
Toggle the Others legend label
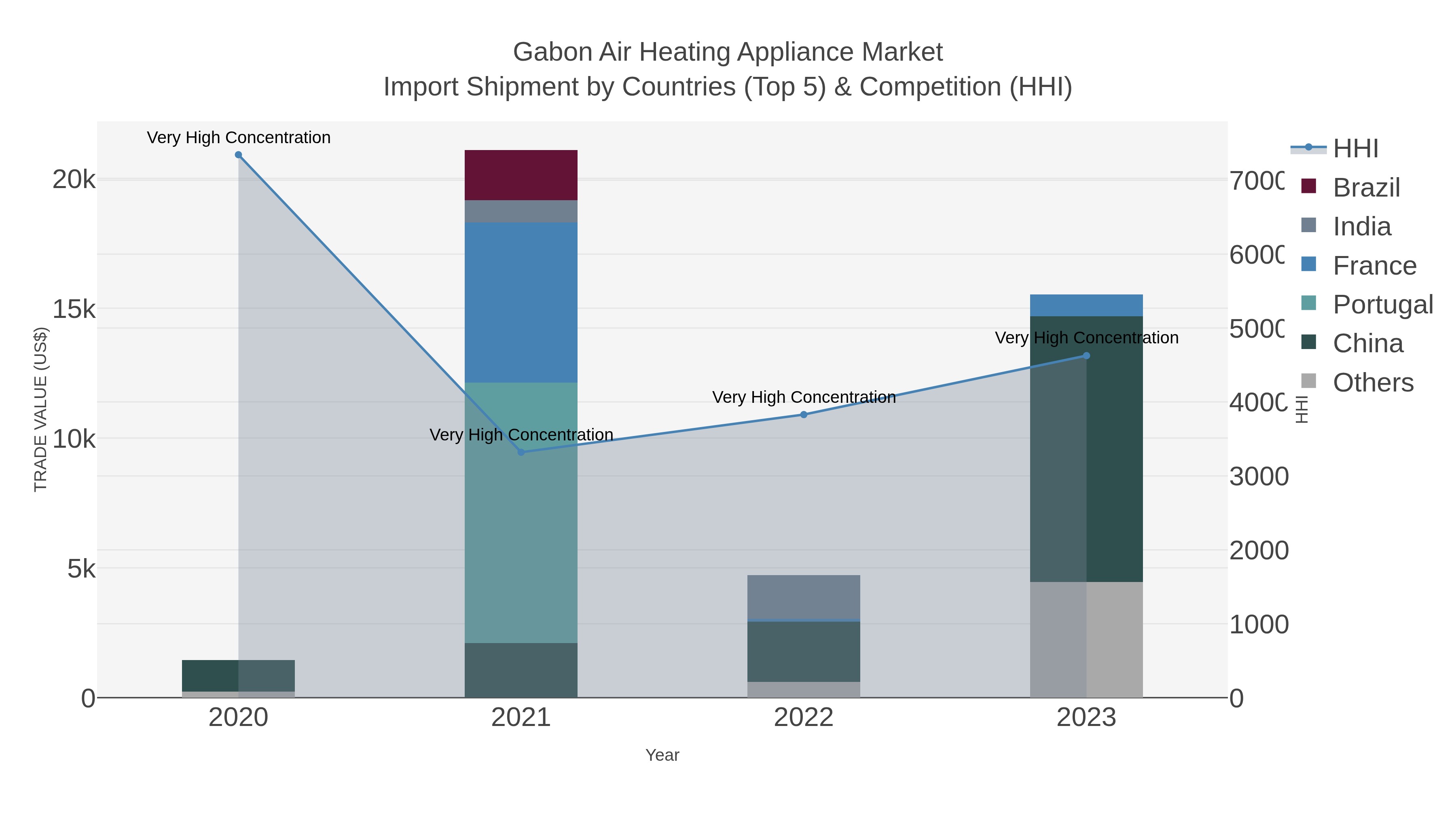pos(1373,383)
